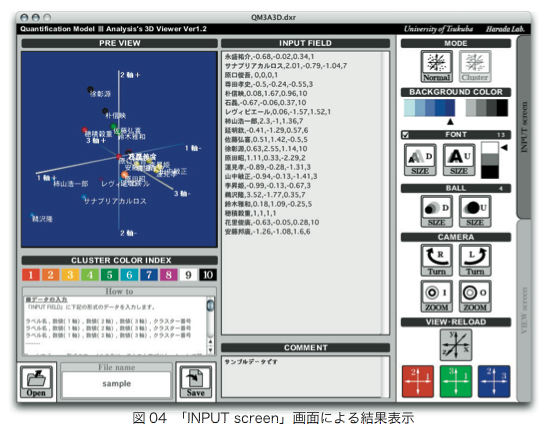Viewport: 547px width, 439px height.
Task: Click the File name field containing sample
Action: coord(117,384)
